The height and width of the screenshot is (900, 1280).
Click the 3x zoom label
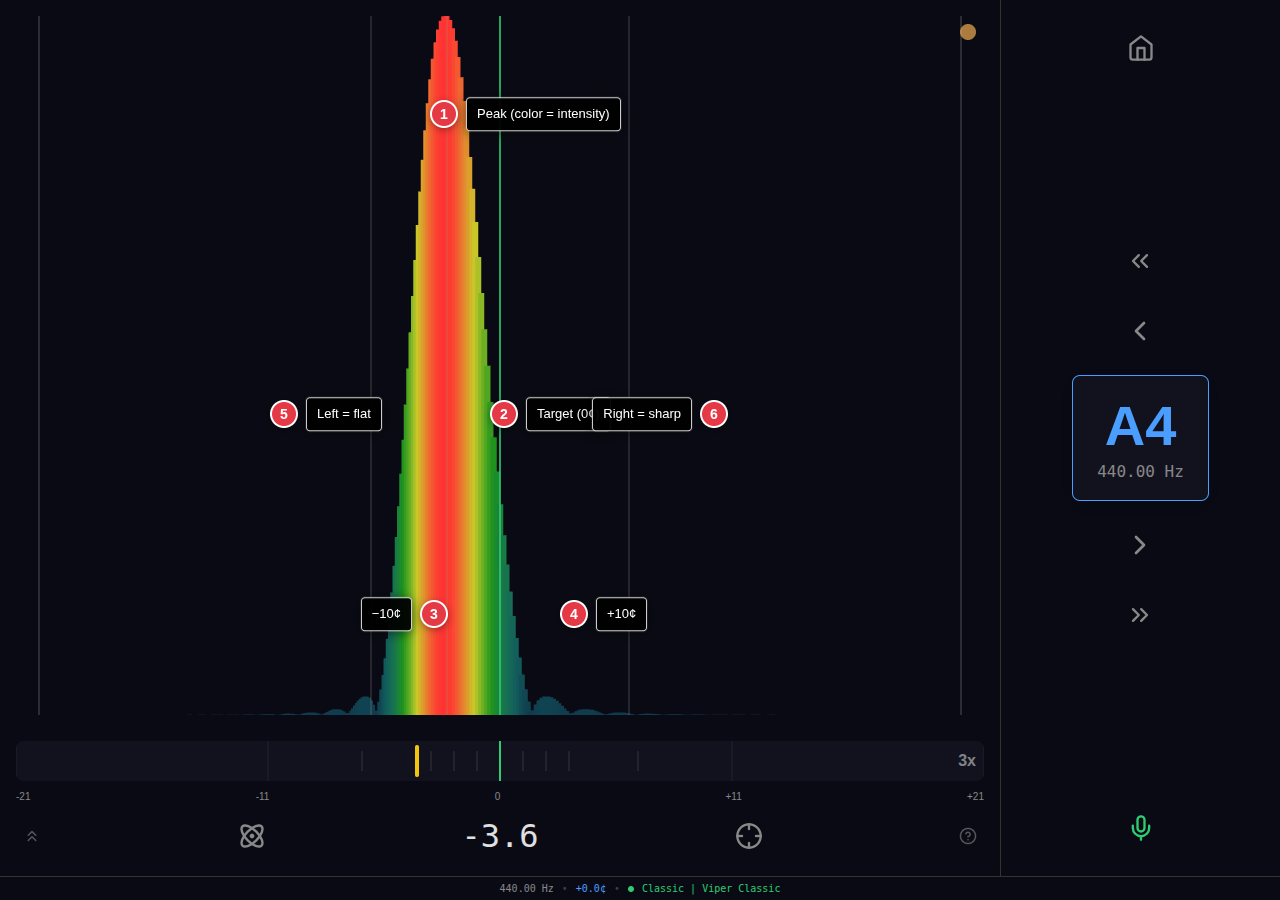click(x=965, y=760)
